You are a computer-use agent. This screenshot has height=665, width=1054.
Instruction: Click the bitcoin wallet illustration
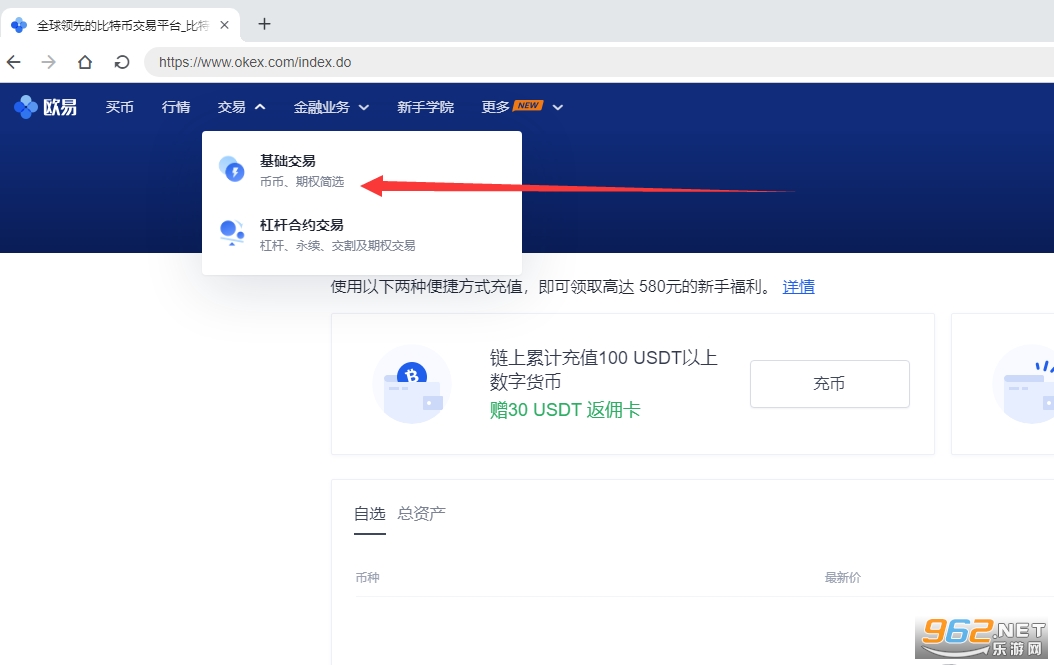coord(412,384)
